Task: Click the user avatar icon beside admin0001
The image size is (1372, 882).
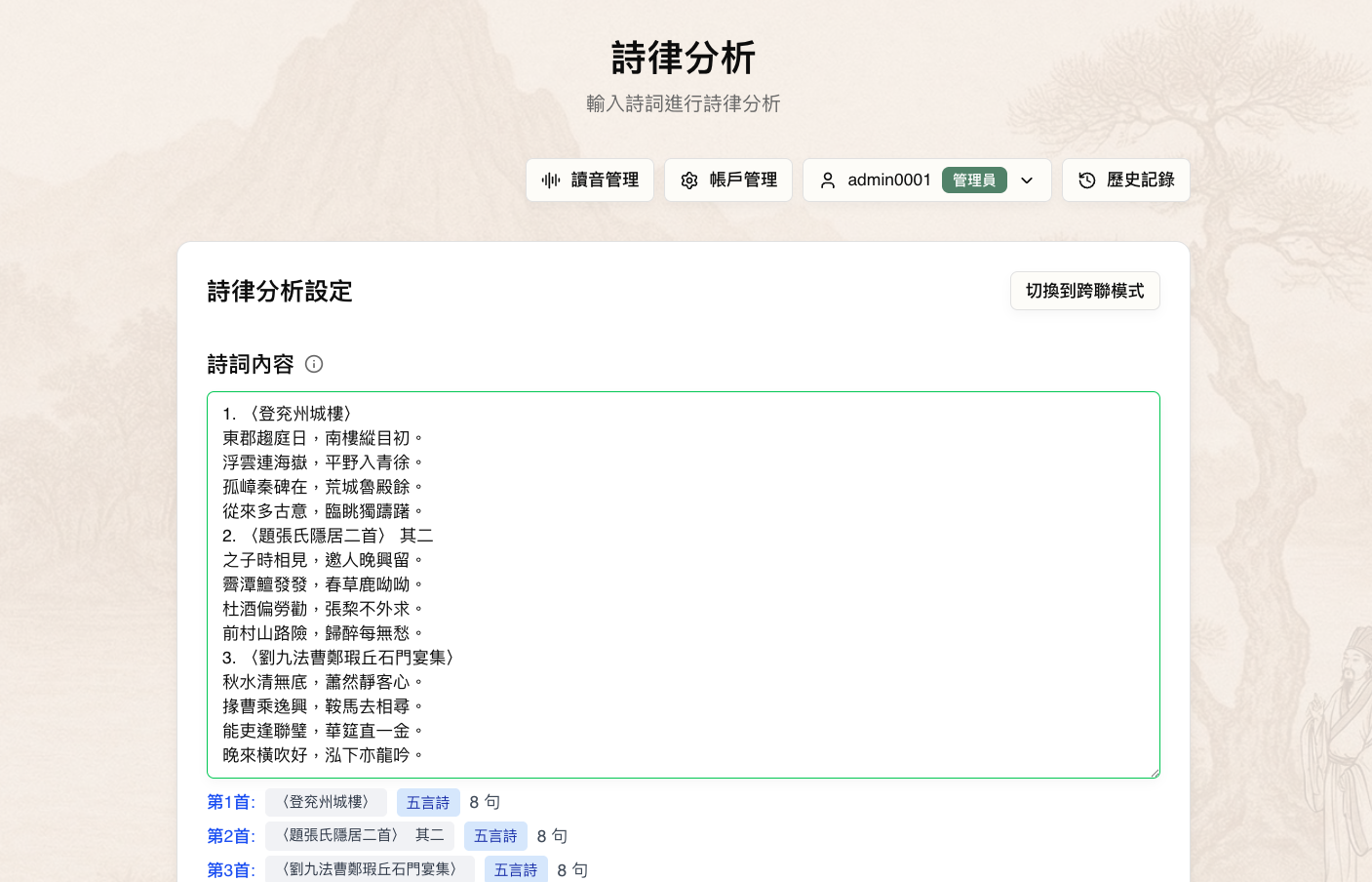Action: [x=828, y=180]
